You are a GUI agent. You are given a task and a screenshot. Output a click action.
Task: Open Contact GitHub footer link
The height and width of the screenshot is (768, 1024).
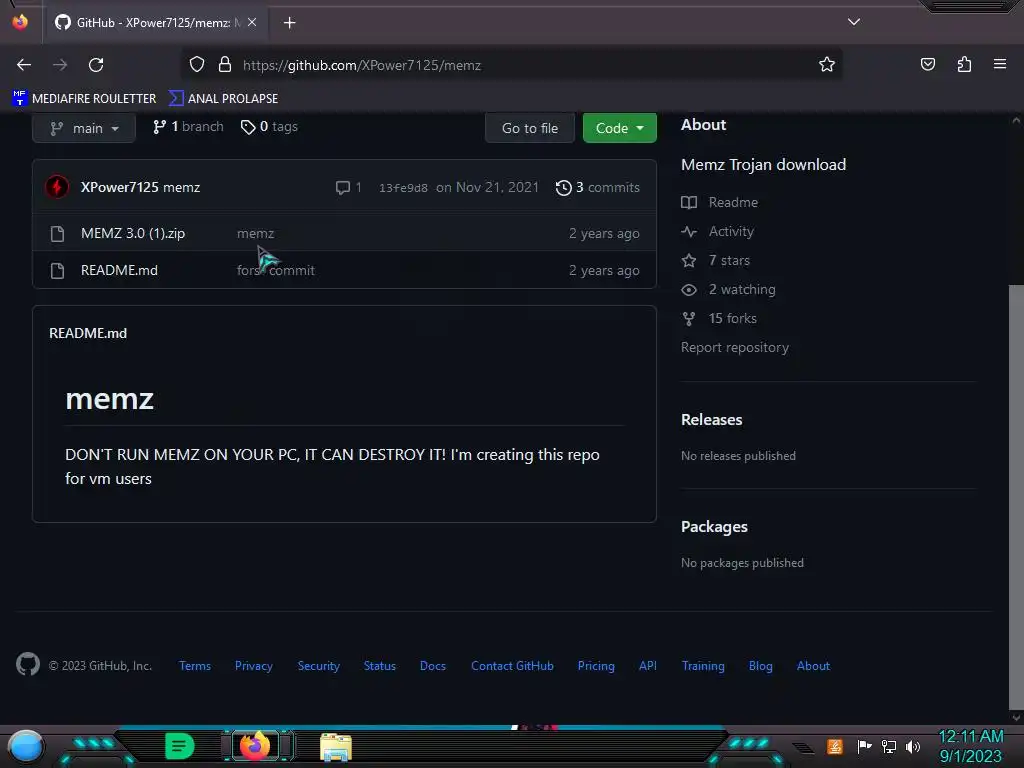(512, 665)
